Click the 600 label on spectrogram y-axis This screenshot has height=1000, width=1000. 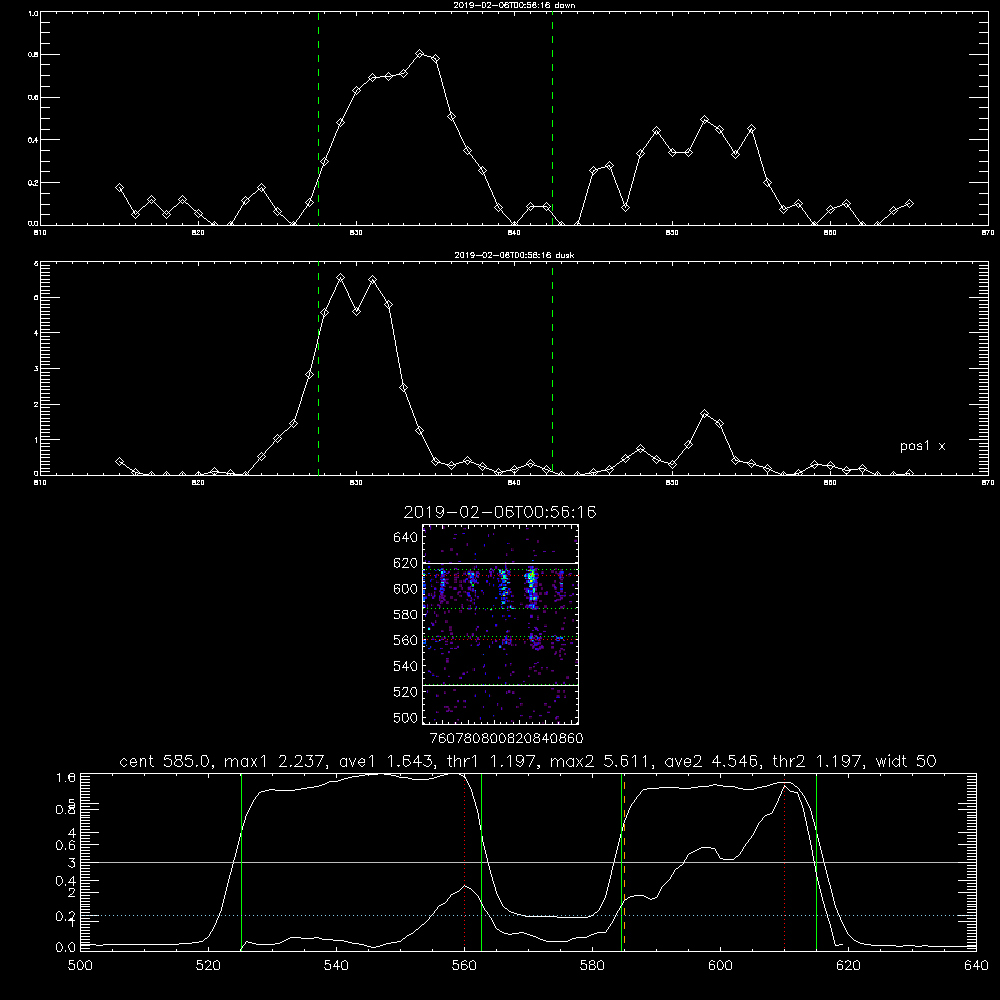coord(406,589)
